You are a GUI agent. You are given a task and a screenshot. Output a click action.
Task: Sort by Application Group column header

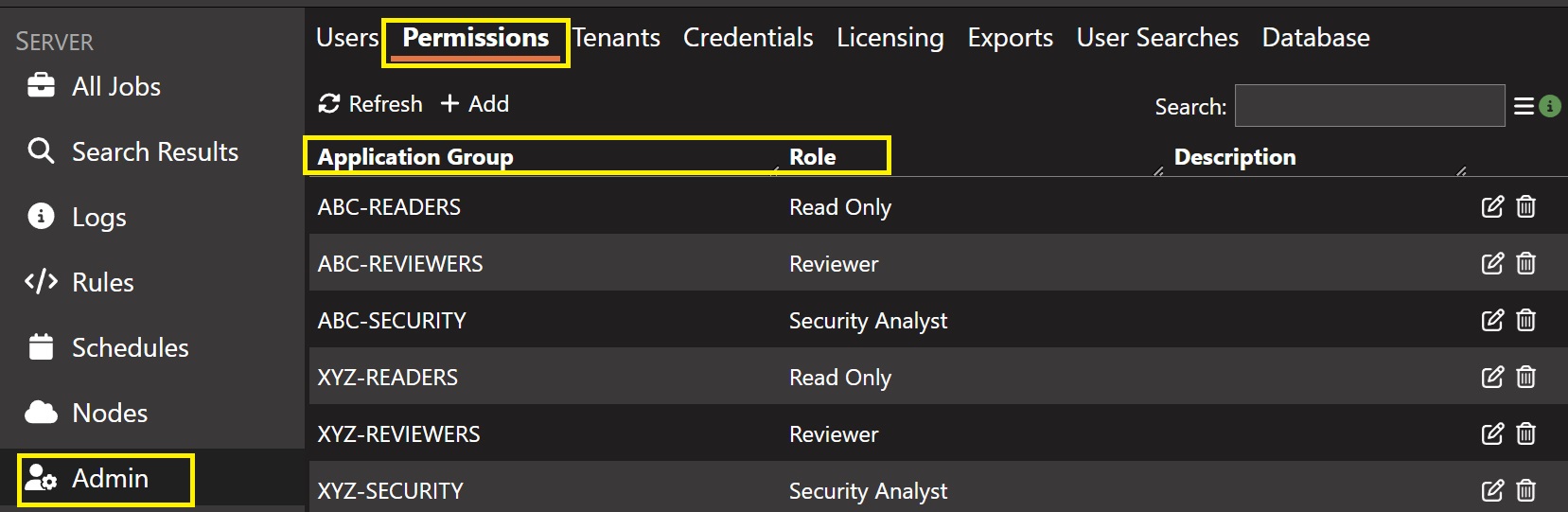tap(415, 157)
